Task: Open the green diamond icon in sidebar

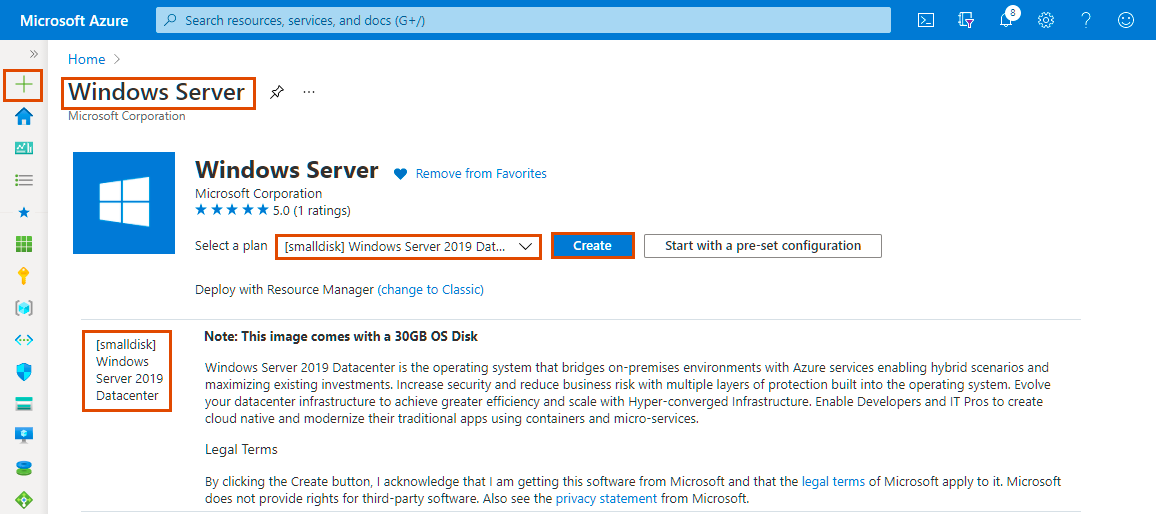Action: pyautogui.click(x=24, y=499)
